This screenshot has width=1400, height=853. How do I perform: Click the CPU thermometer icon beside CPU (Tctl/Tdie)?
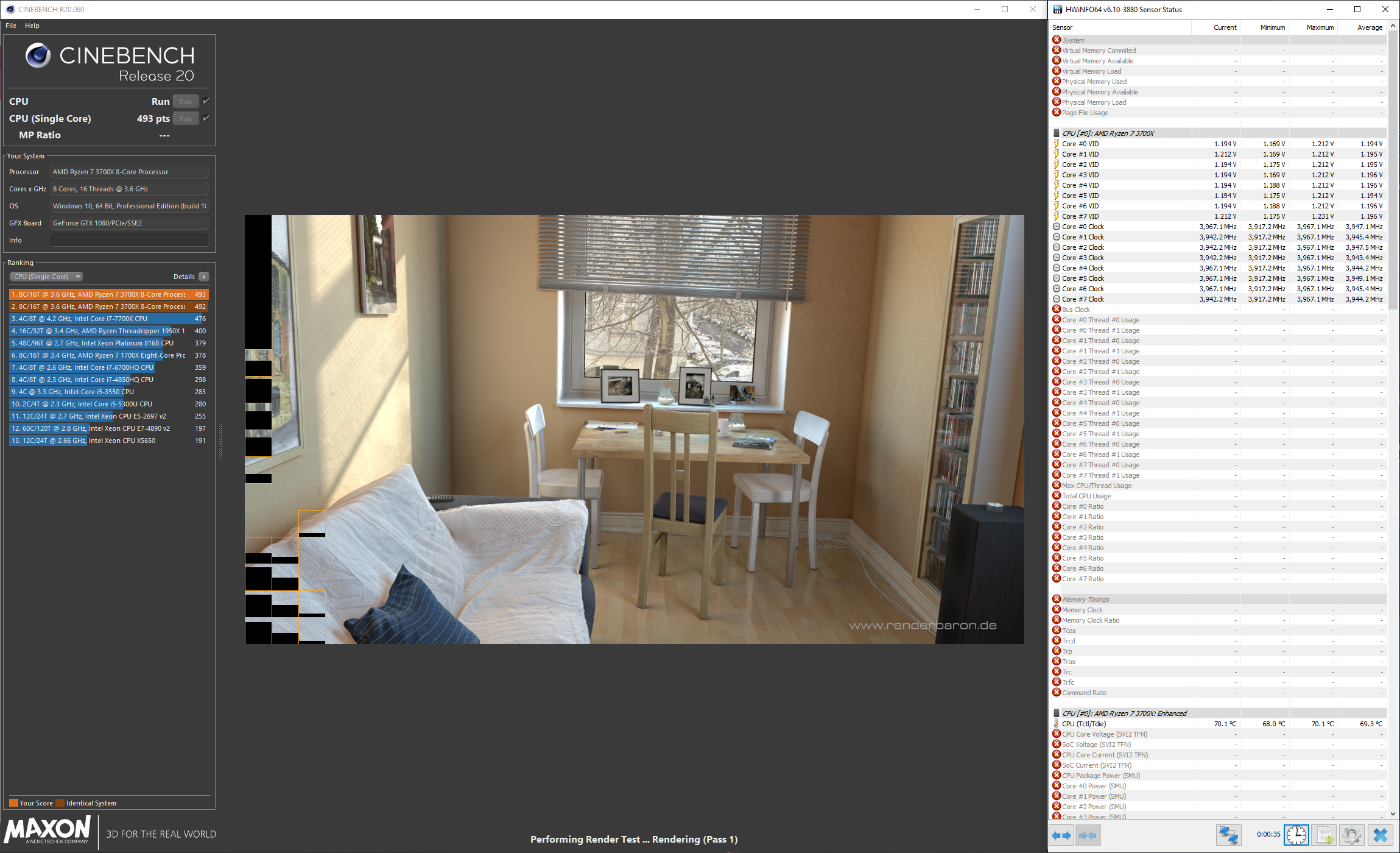(1057, 724)
